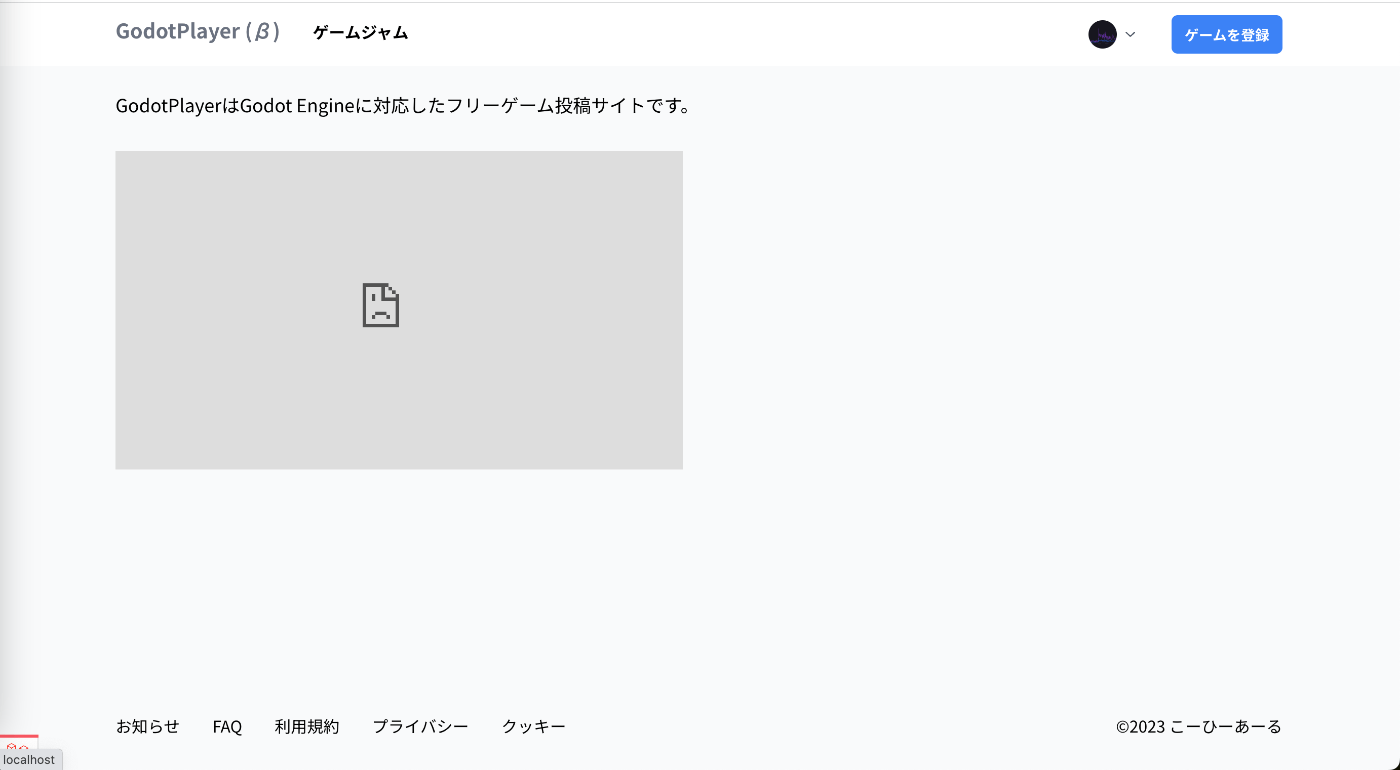Screen dimensions: 1400x770
Task: Open the ゲームジャム menu item
Action: point(360,33)
